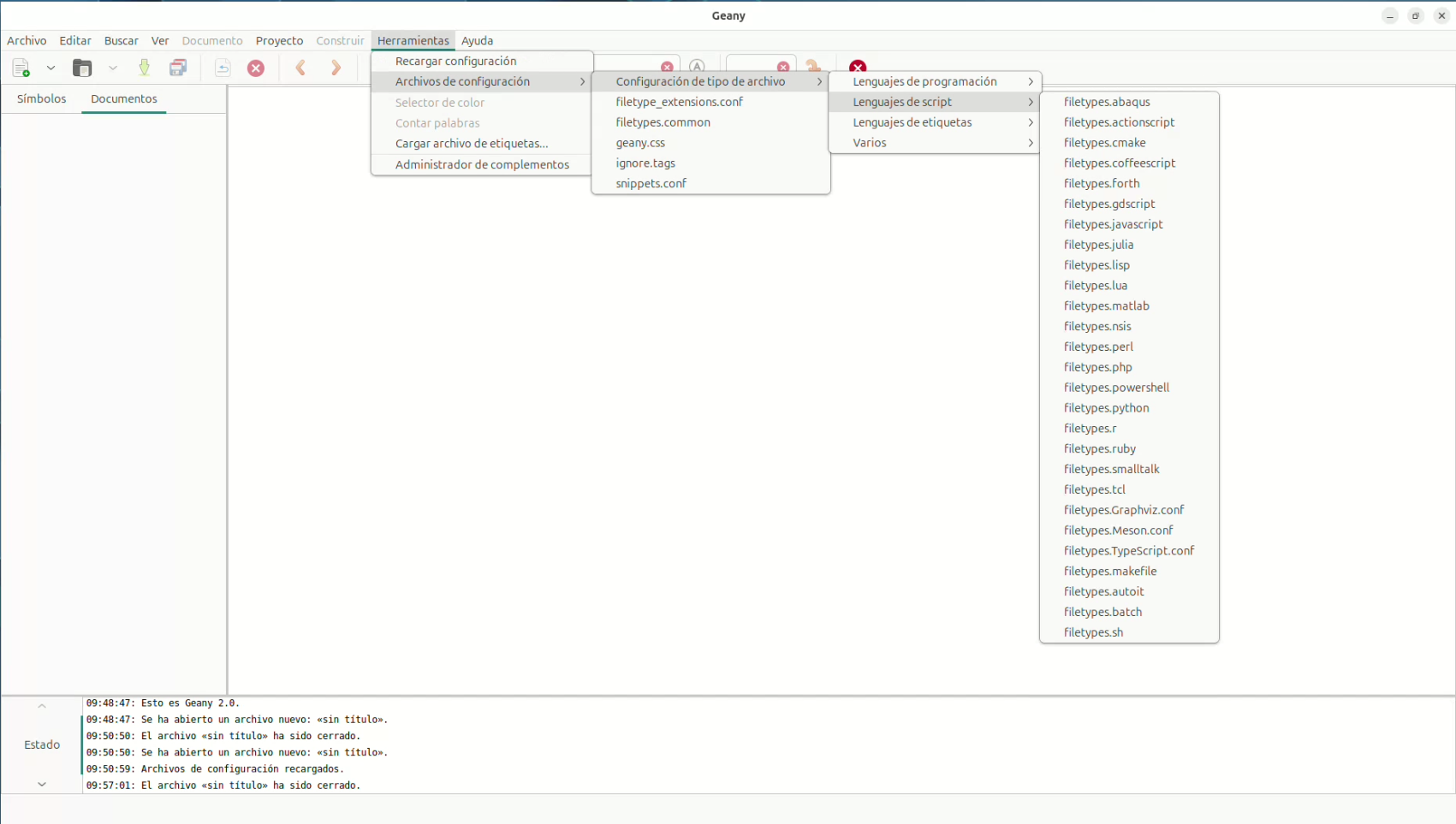Image resolution: width=1456 pixels, height=824 pixels.
Task: Click the up arrow above the Estado tab
Action: (x=42, y=706)
